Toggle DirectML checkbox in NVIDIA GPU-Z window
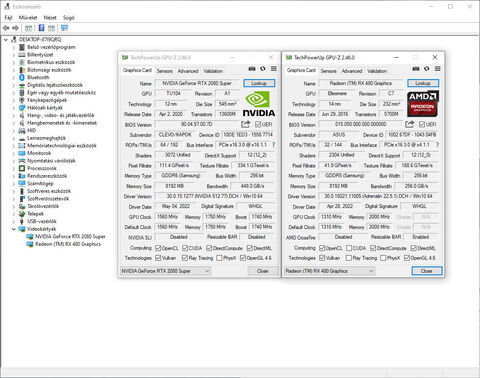 pos(250,248)
